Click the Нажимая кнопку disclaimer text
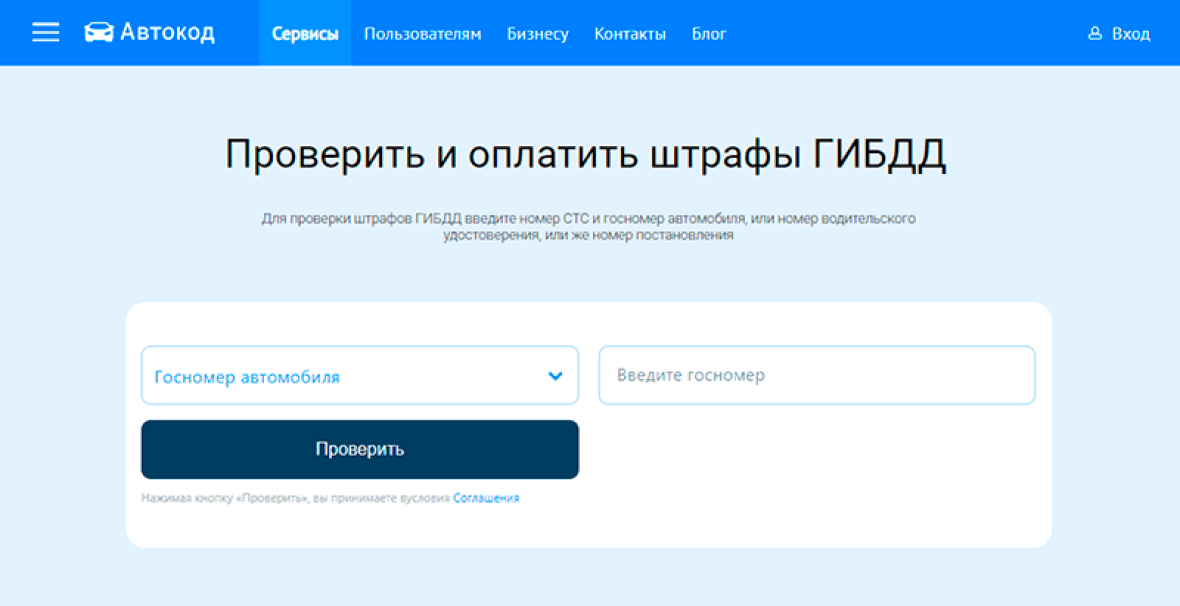 pyautogui.click(x=295, y=498)
